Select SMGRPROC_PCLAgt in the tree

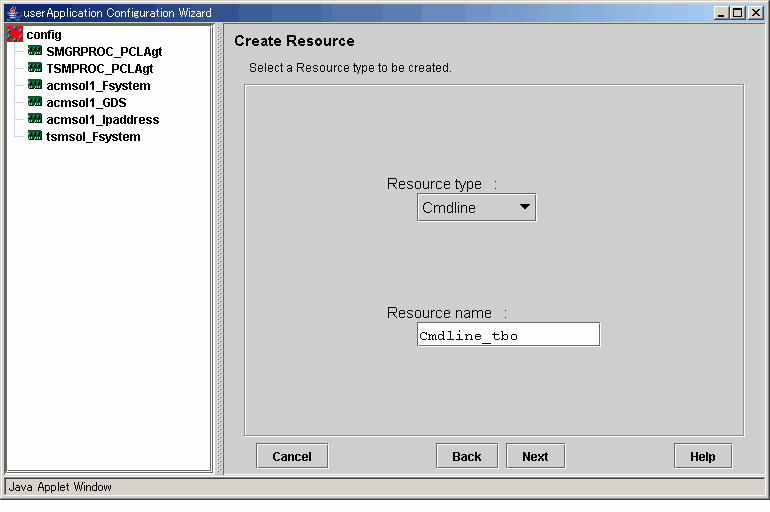104,52
